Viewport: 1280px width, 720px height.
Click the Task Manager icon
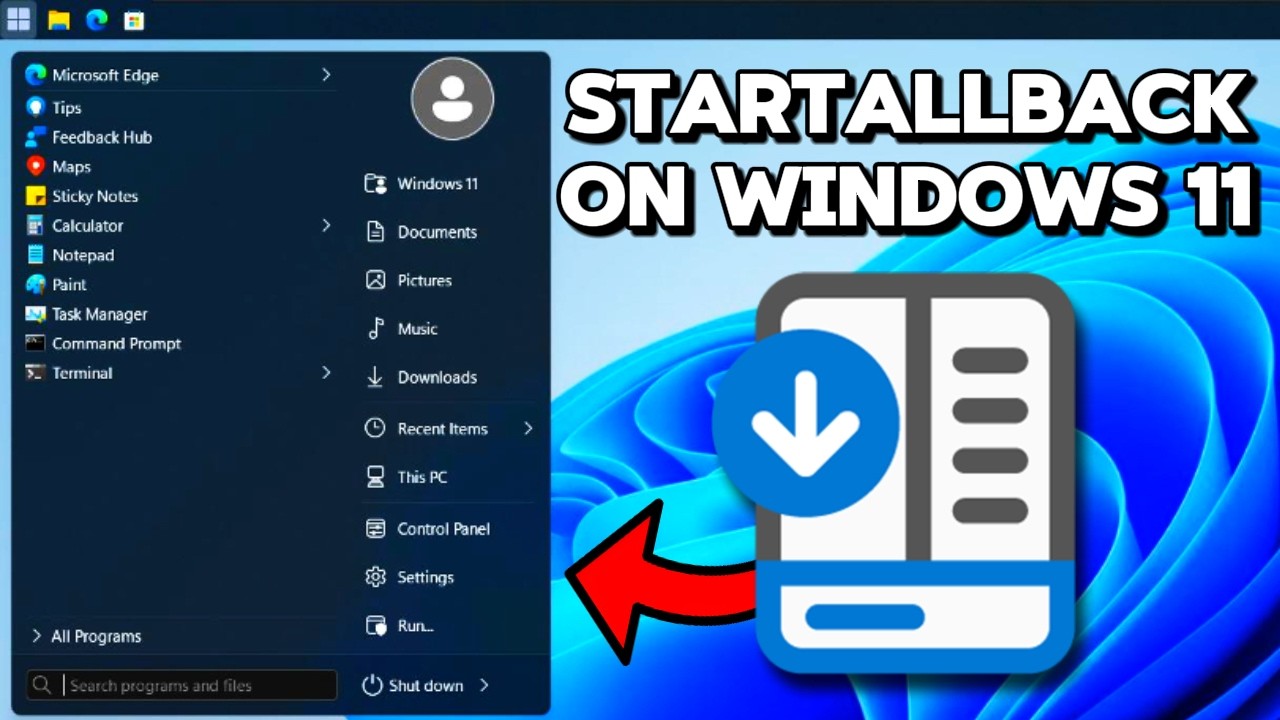click(36, 314)
